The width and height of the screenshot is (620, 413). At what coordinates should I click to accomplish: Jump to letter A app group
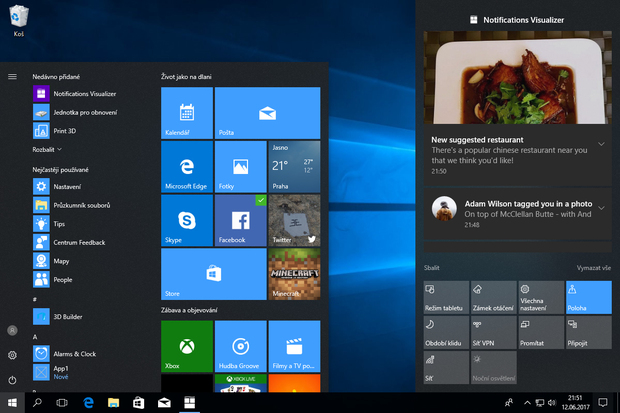pyautogui.click(x=35, y=337)
